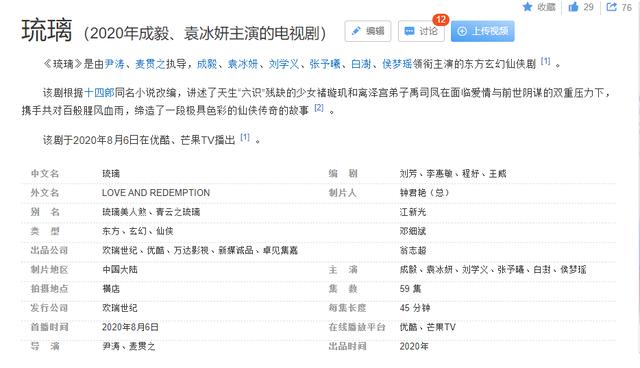
Task: Open actor link 白澍 in intro
Action: click(x=361, y=64)
